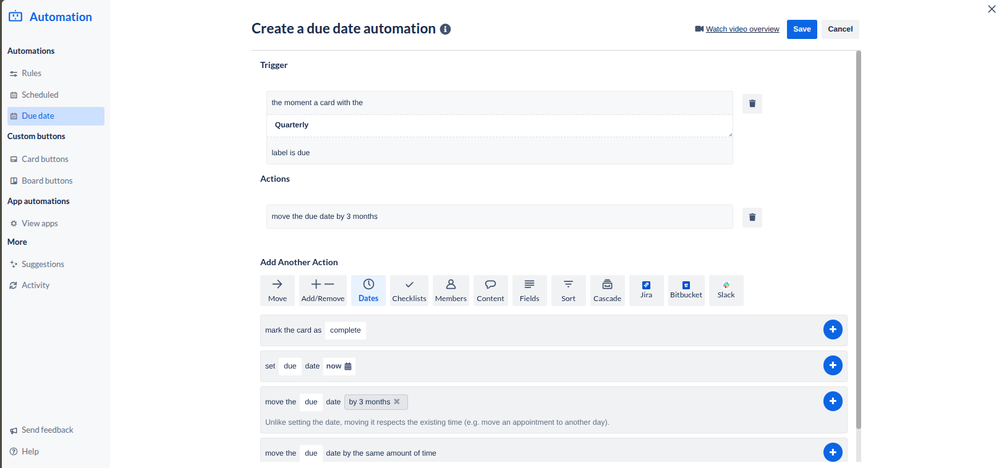Select the Fields action tab
This screenshot has height=468, width=999.
tap(529, 290)
